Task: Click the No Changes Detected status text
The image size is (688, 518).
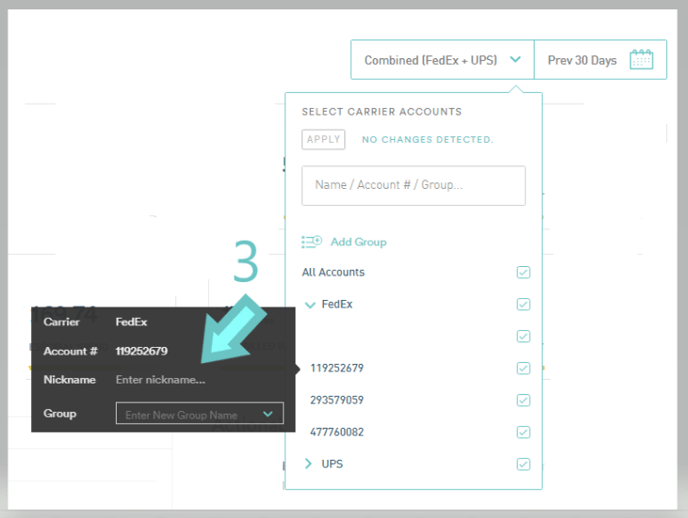Action: [427, 139]
